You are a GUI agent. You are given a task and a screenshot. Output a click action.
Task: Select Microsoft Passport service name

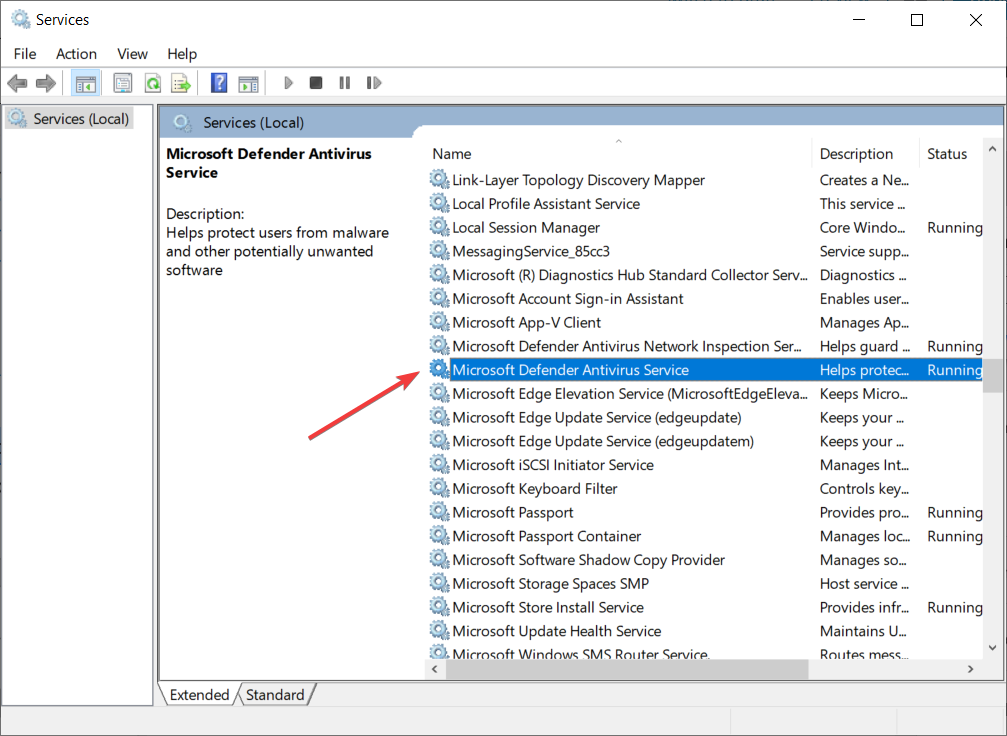pos(512,513)
